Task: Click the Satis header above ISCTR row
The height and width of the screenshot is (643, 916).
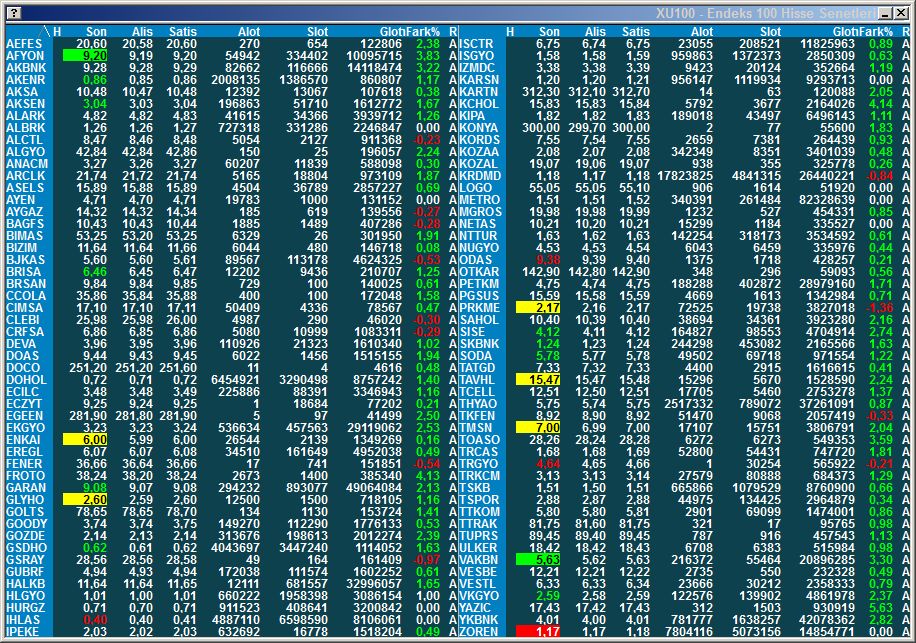Action: pyautogui.click(x=636, y=32)
